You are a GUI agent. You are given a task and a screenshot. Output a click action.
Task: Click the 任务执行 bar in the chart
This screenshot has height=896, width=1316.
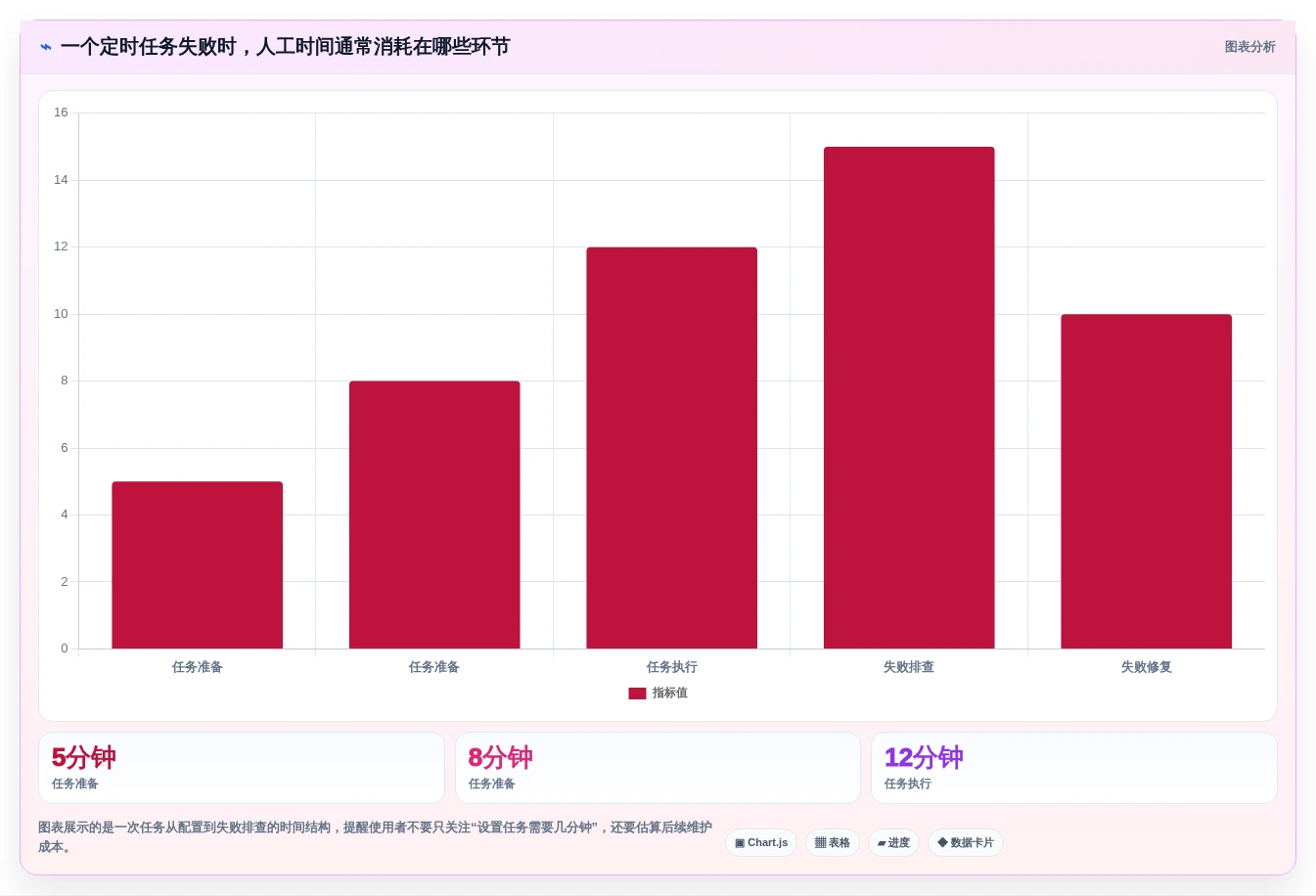pyautogui.click(x=672, y=448)
